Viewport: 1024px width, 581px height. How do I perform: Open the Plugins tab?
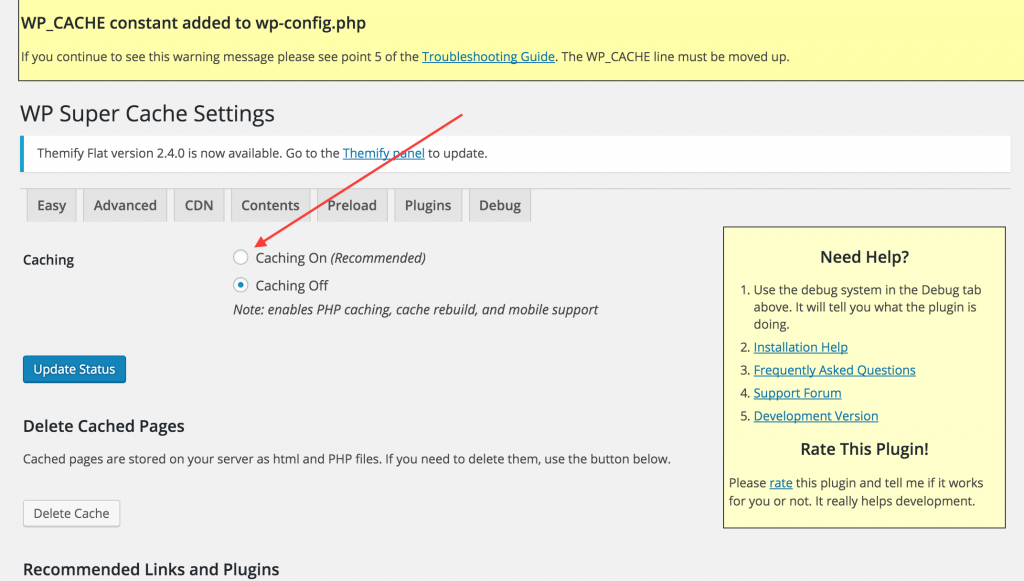pyautogui.click(x=428, y=206)
